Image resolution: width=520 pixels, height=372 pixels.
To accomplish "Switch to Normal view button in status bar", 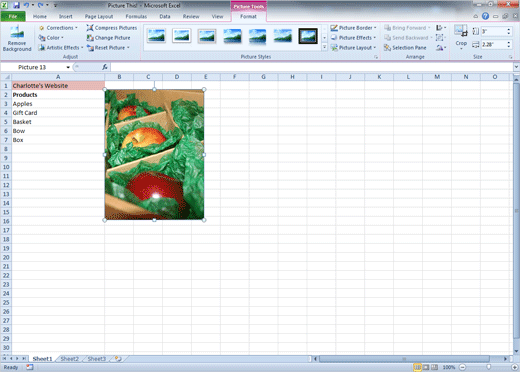I will [417, 367].
